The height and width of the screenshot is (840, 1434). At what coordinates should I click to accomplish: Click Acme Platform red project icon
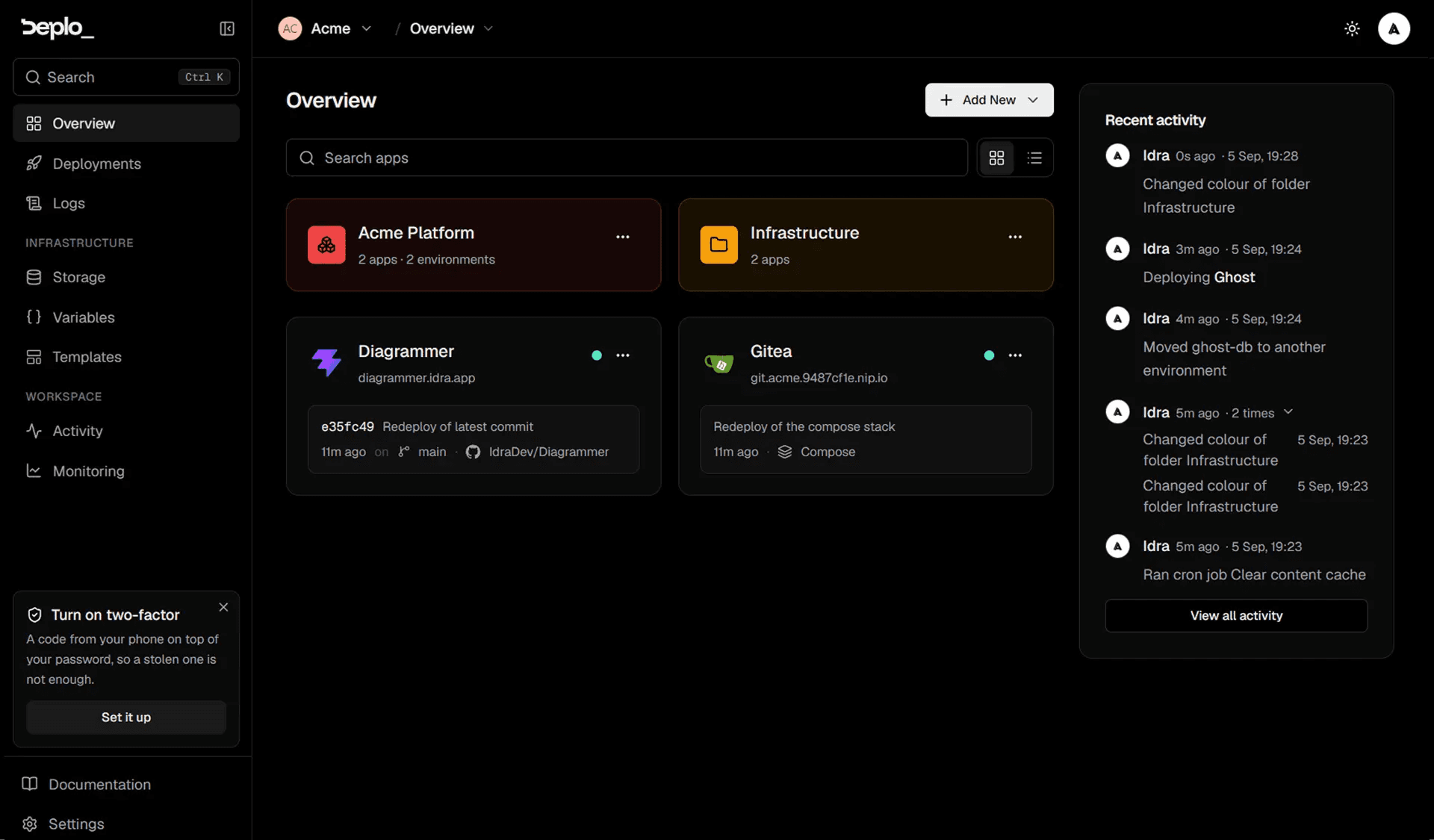326,245
